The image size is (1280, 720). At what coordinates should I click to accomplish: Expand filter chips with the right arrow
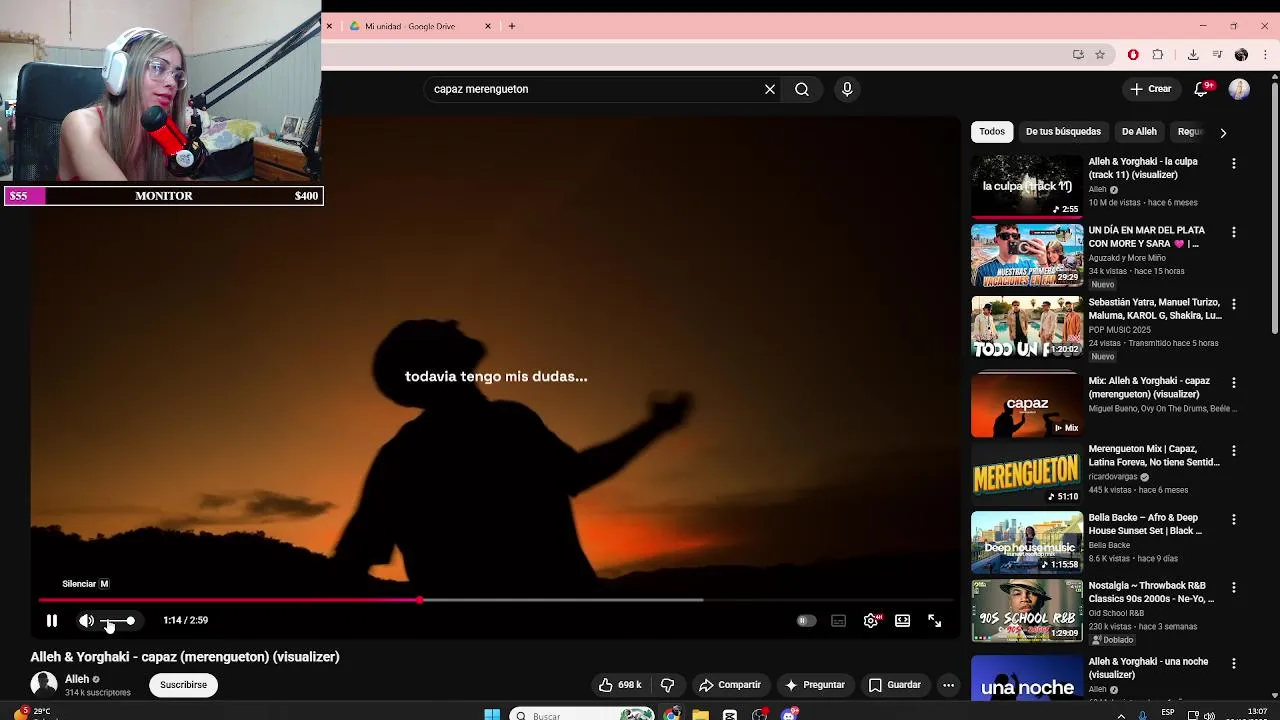coord(1222,132)
